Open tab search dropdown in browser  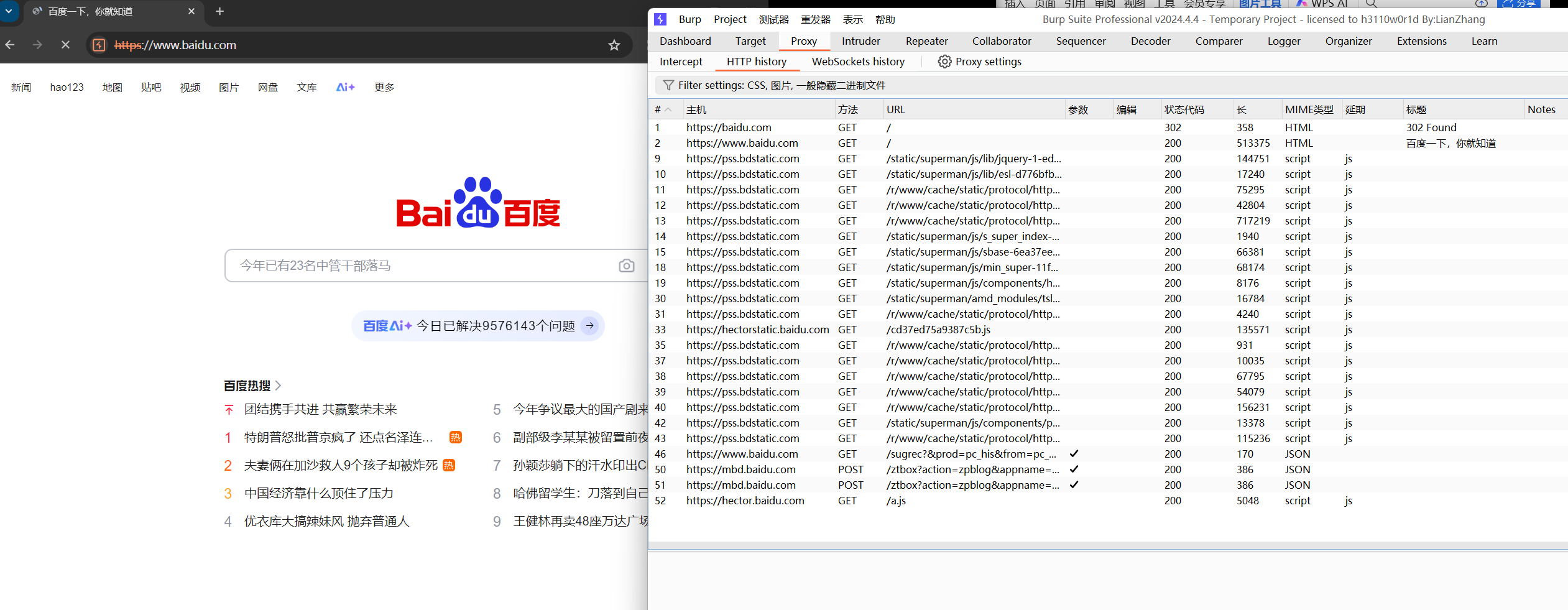click(x=9, y=11)
